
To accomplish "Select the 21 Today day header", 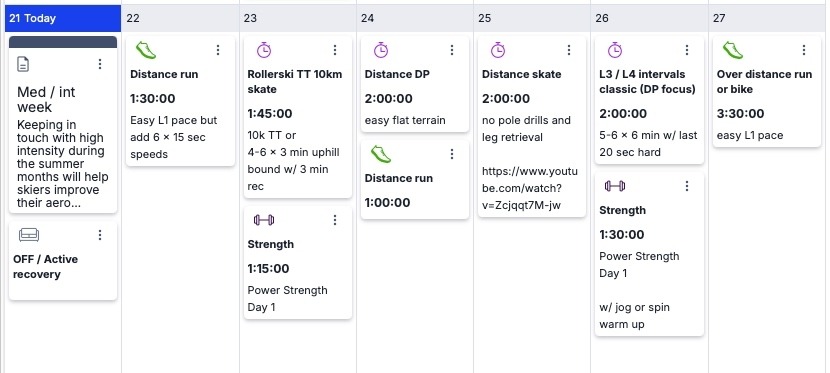I will pyautogui.click(x=63, y=19).
